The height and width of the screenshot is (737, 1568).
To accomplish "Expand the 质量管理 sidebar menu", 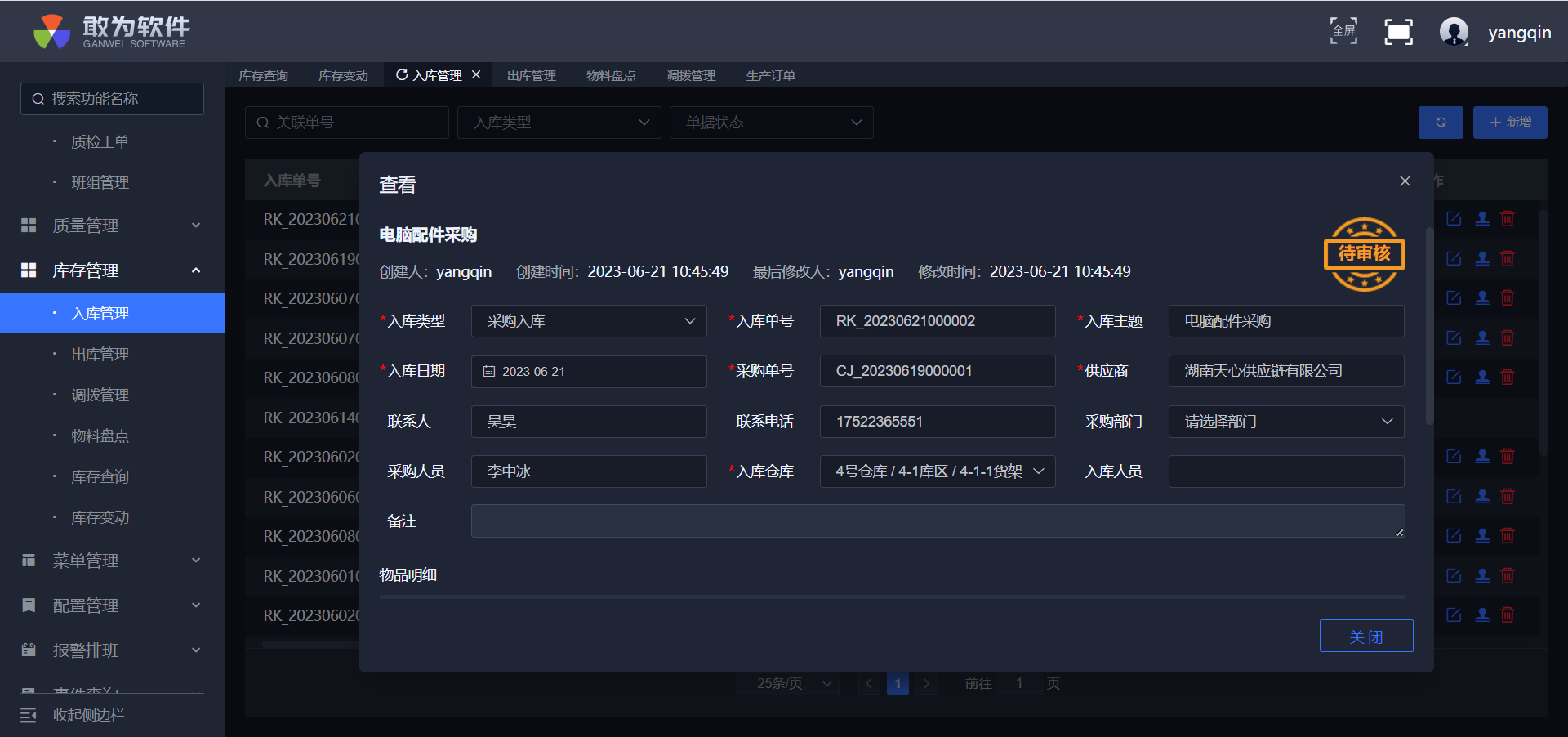I will [x=112, y=226].
